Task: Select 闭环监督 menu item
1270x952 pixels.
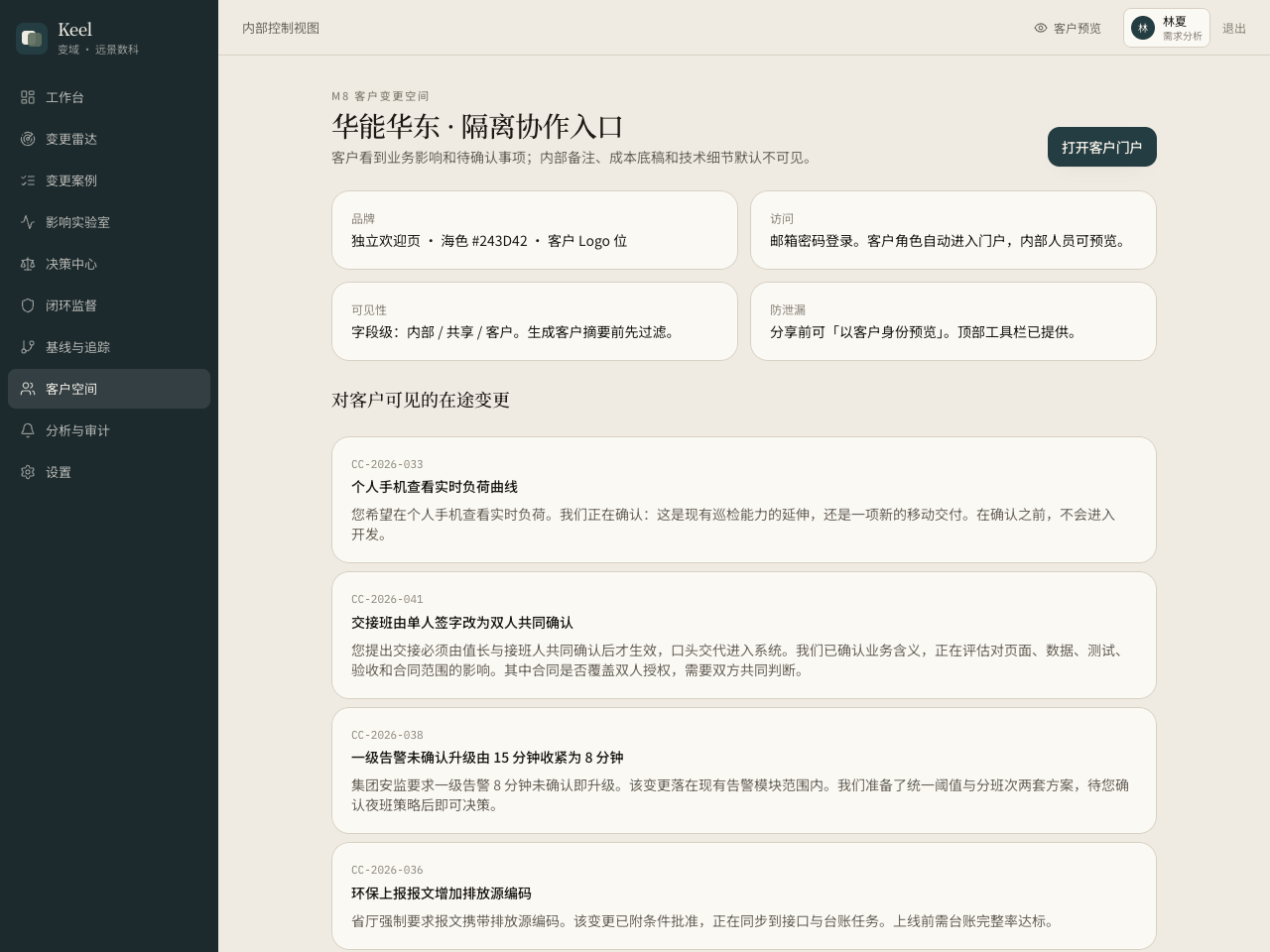Action: point(109,305)
